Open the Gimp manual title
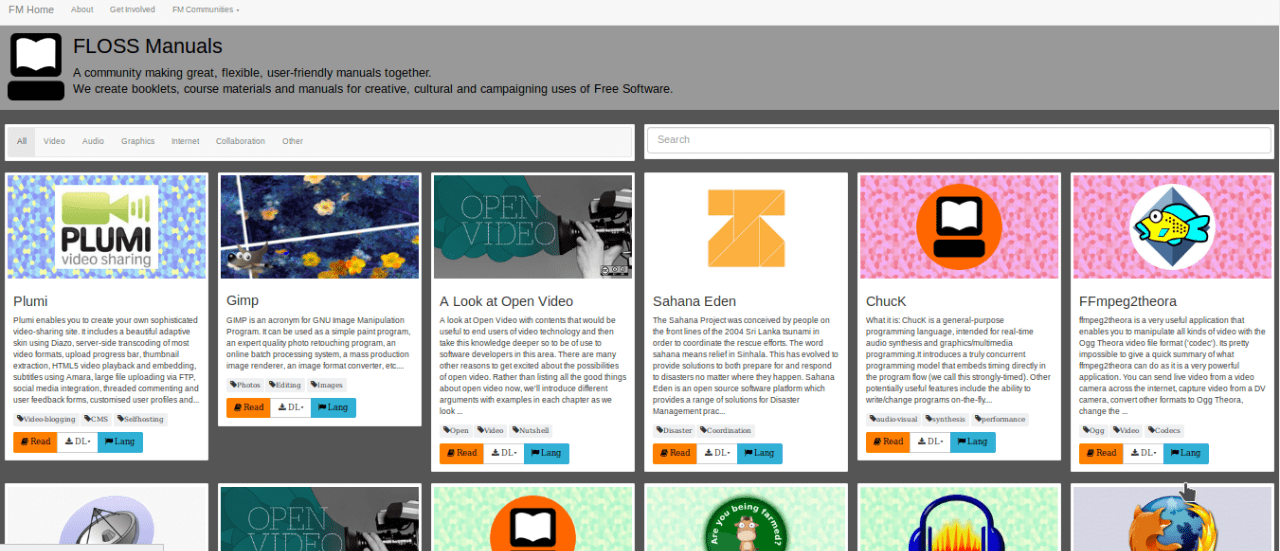 243,300
